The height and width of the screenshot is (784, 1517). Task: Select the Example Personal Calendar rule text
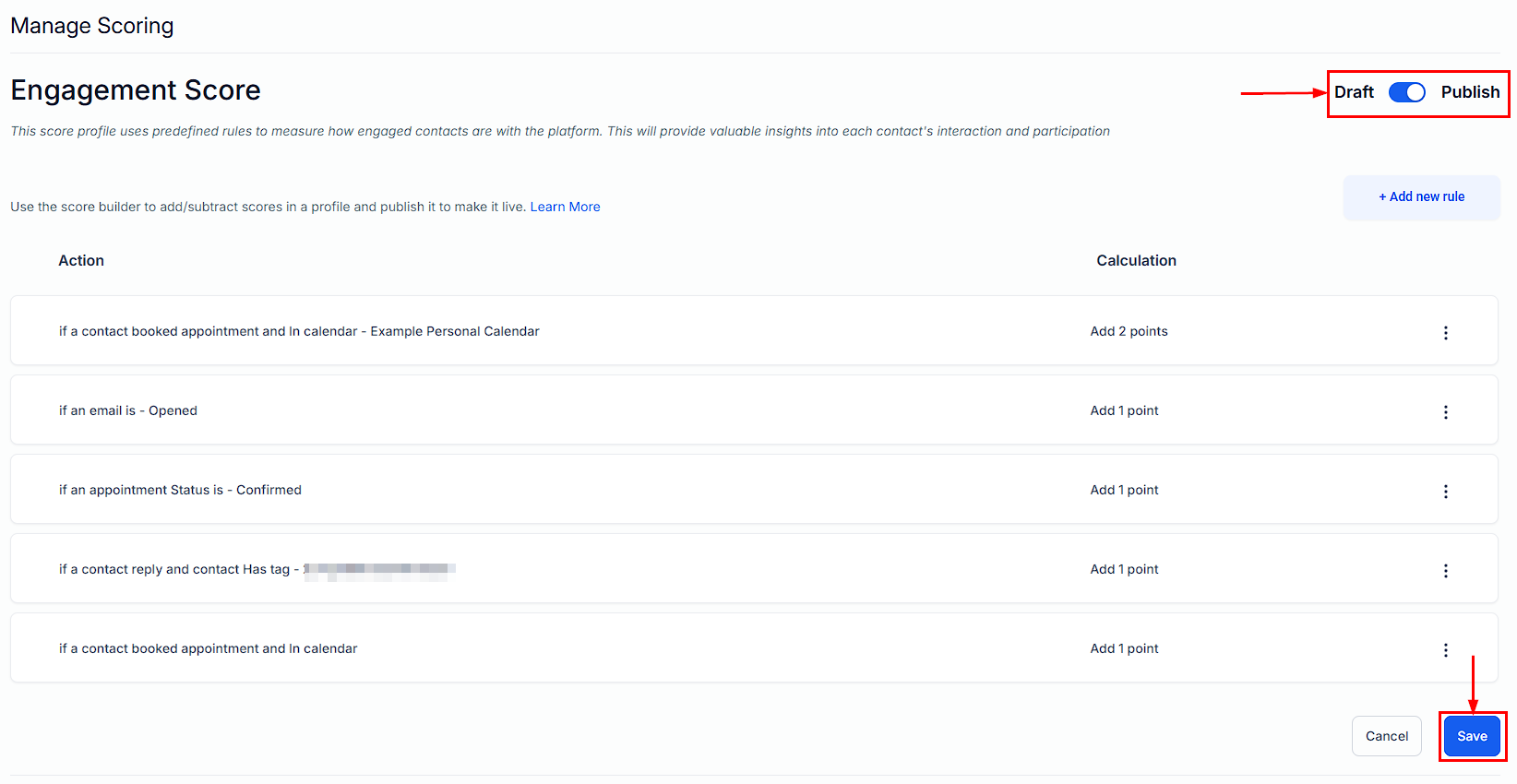(299, 331)
